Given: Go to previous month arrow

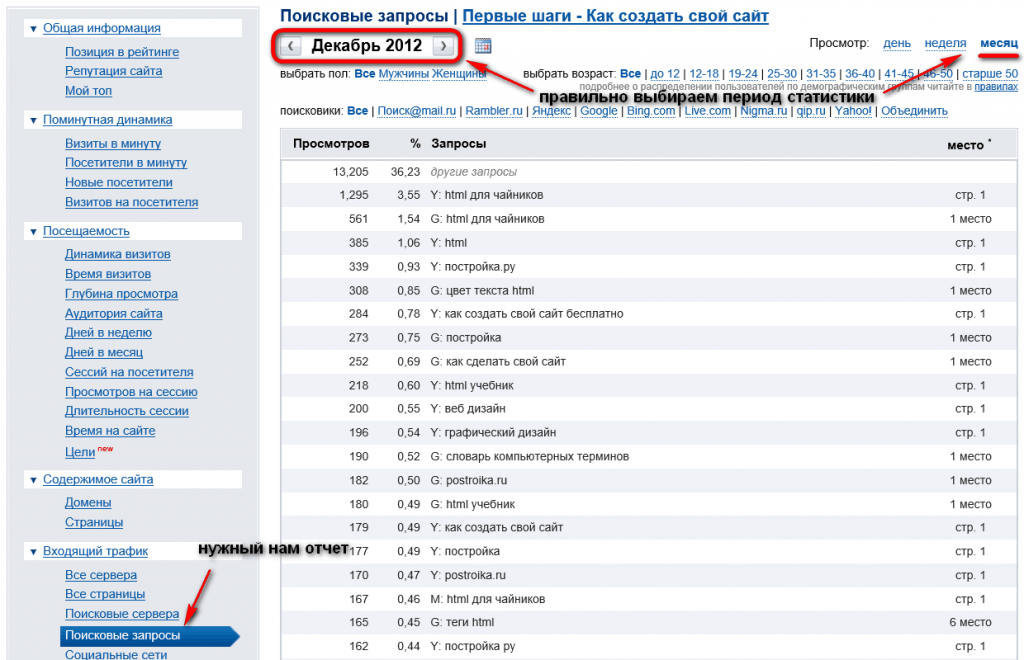Looking at the screenshot, I should pos(291,46).
